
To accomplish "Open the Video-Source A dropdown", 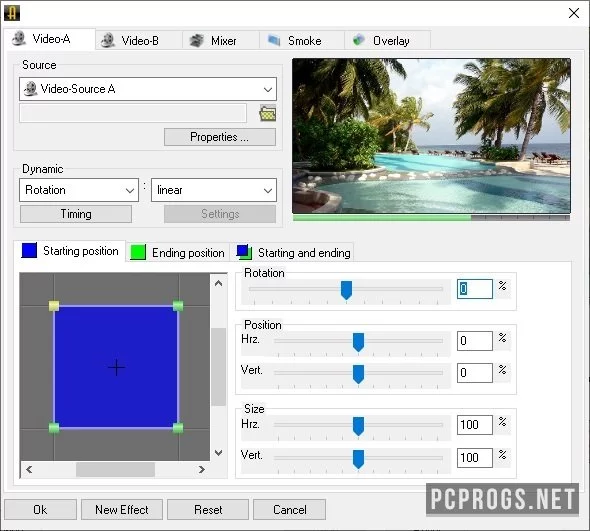I will tap(148, 89).
